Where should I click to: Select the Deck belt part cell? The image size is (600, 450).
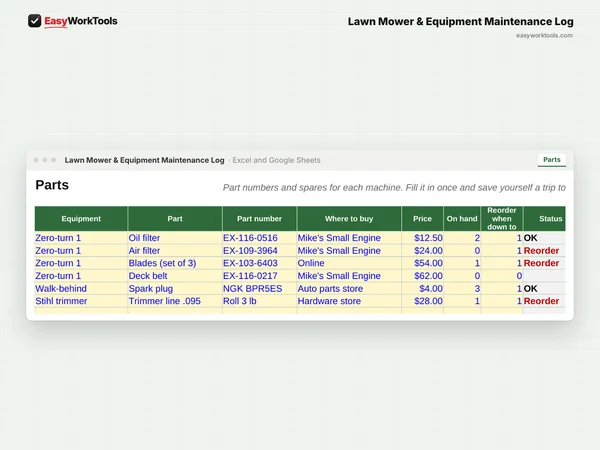pos(175,276)
